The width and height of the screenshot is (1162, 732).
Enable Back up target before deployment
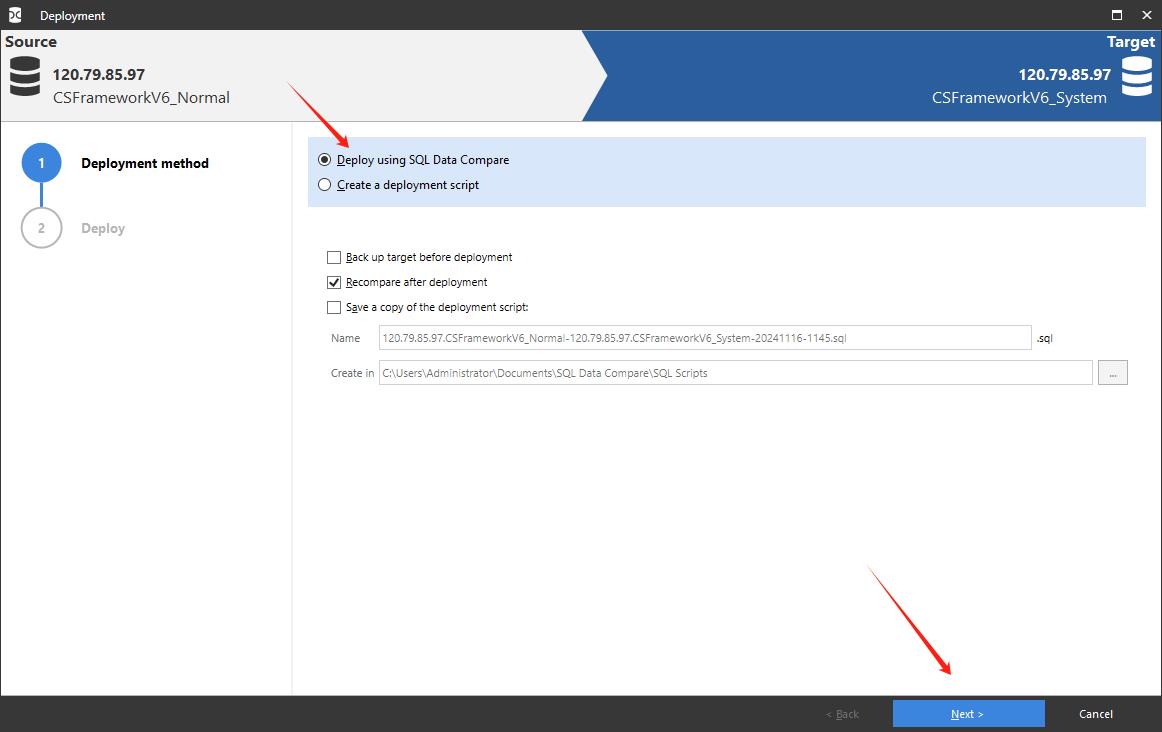pyautogui.click(x=334, y=257)
